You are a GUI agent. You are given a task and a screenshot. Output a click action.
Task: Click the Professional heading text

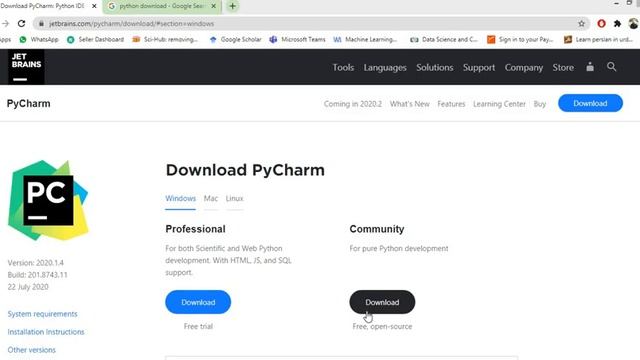tap(195, 229)
